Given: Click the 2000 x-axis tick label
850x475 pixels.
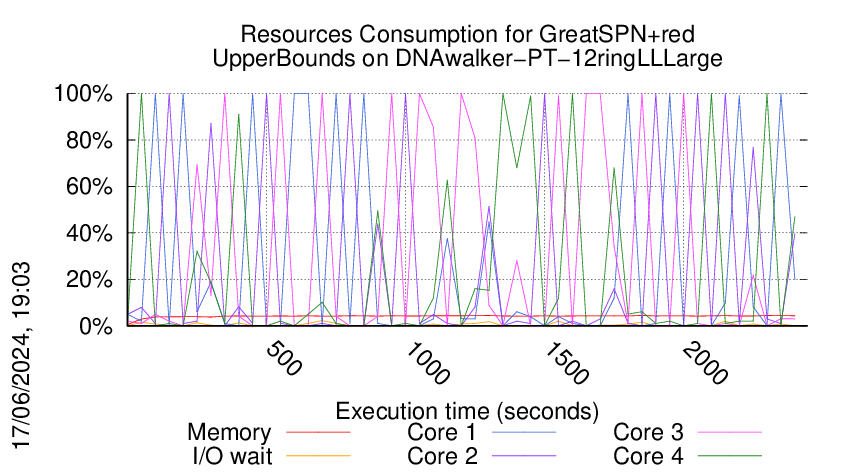Looking at the screenshot, I should pos(705,363).
